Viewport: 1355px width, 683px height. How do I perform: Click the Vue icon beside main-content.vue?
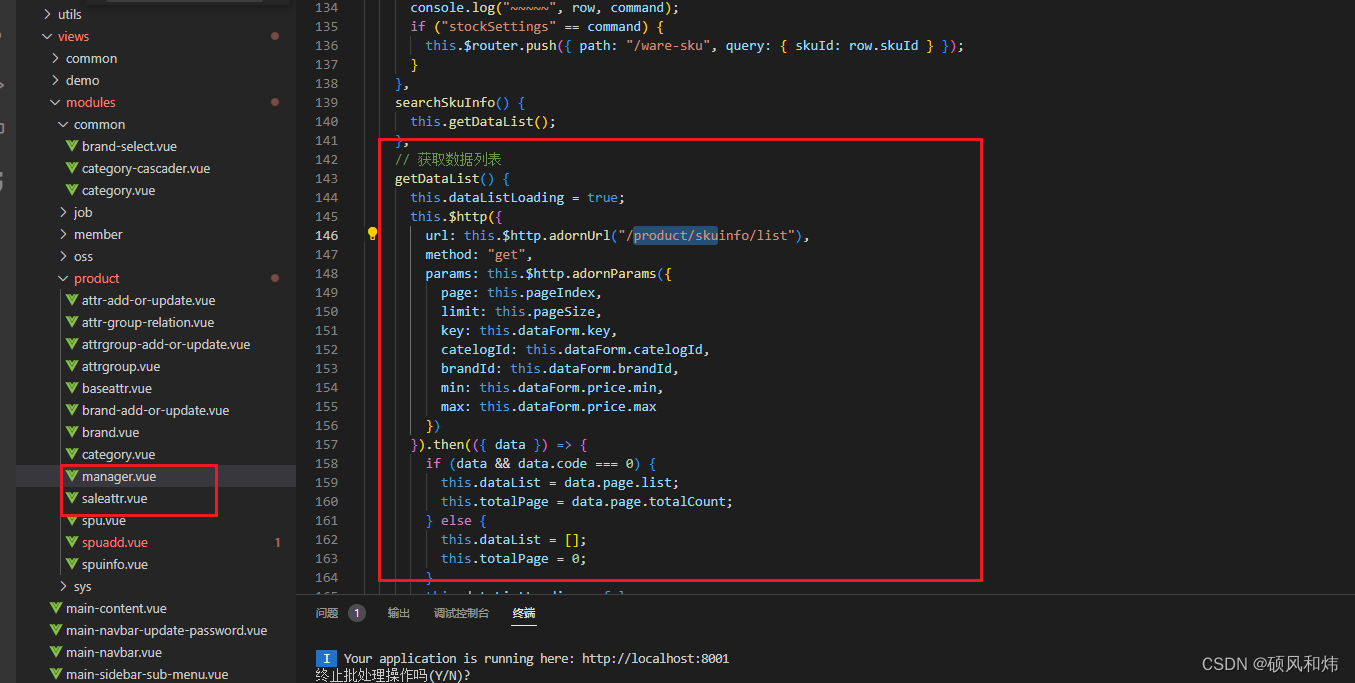coord(56,608)
